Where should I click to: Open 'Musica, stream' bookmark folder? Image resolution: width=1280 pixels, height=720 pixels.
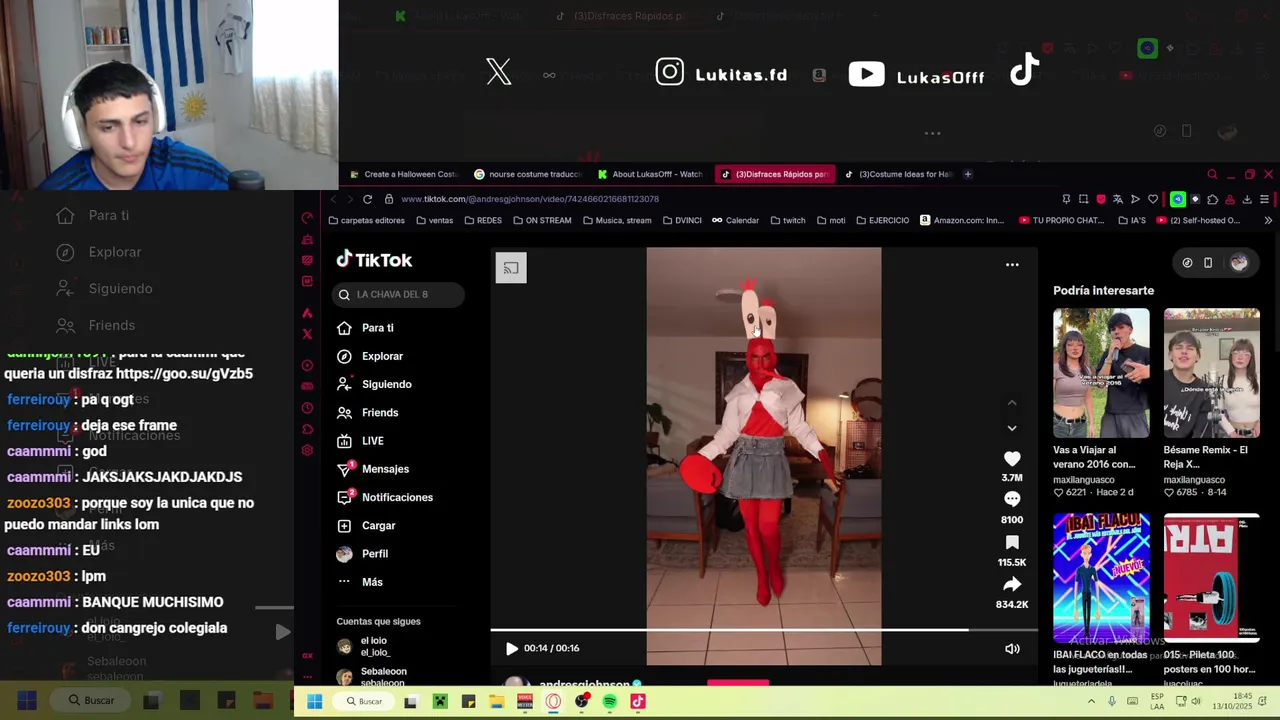pos(617,220)
